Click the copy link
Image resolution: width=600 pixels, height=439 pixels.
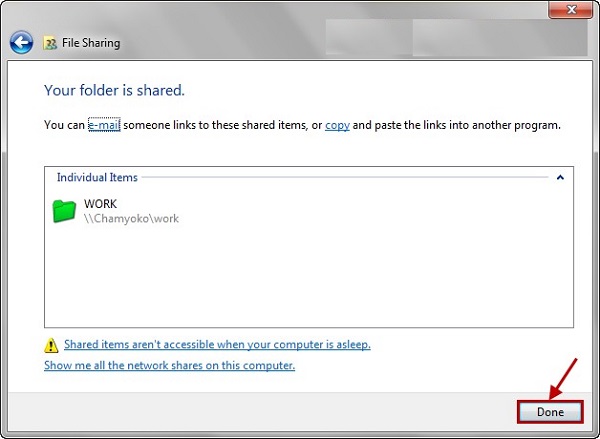point(337,125)
